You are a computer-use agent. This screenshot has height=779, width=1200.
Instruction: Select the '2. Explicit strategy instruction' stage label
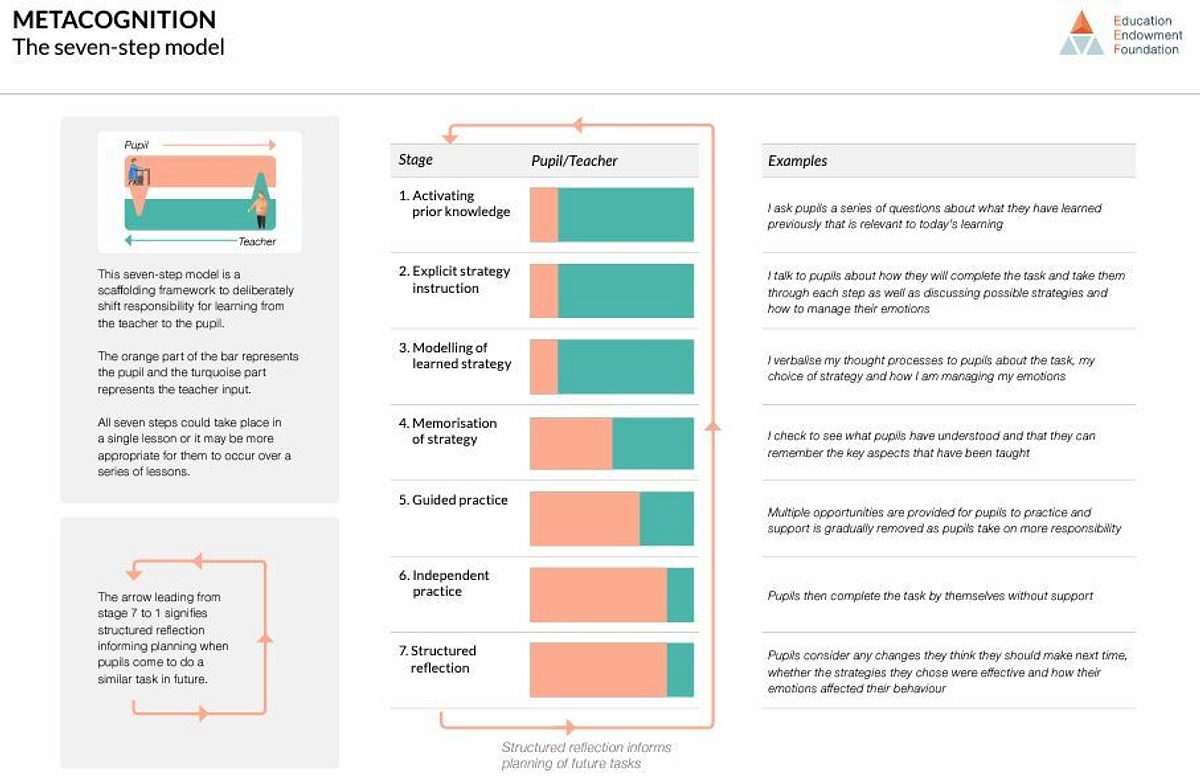coord(454,280)
